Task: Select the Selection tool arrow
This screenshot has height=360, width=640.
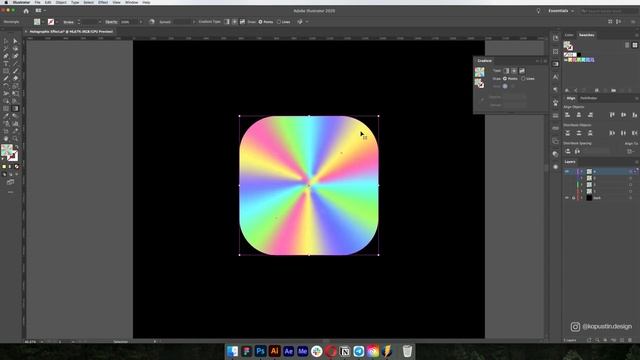Action: tap(6, 41)
